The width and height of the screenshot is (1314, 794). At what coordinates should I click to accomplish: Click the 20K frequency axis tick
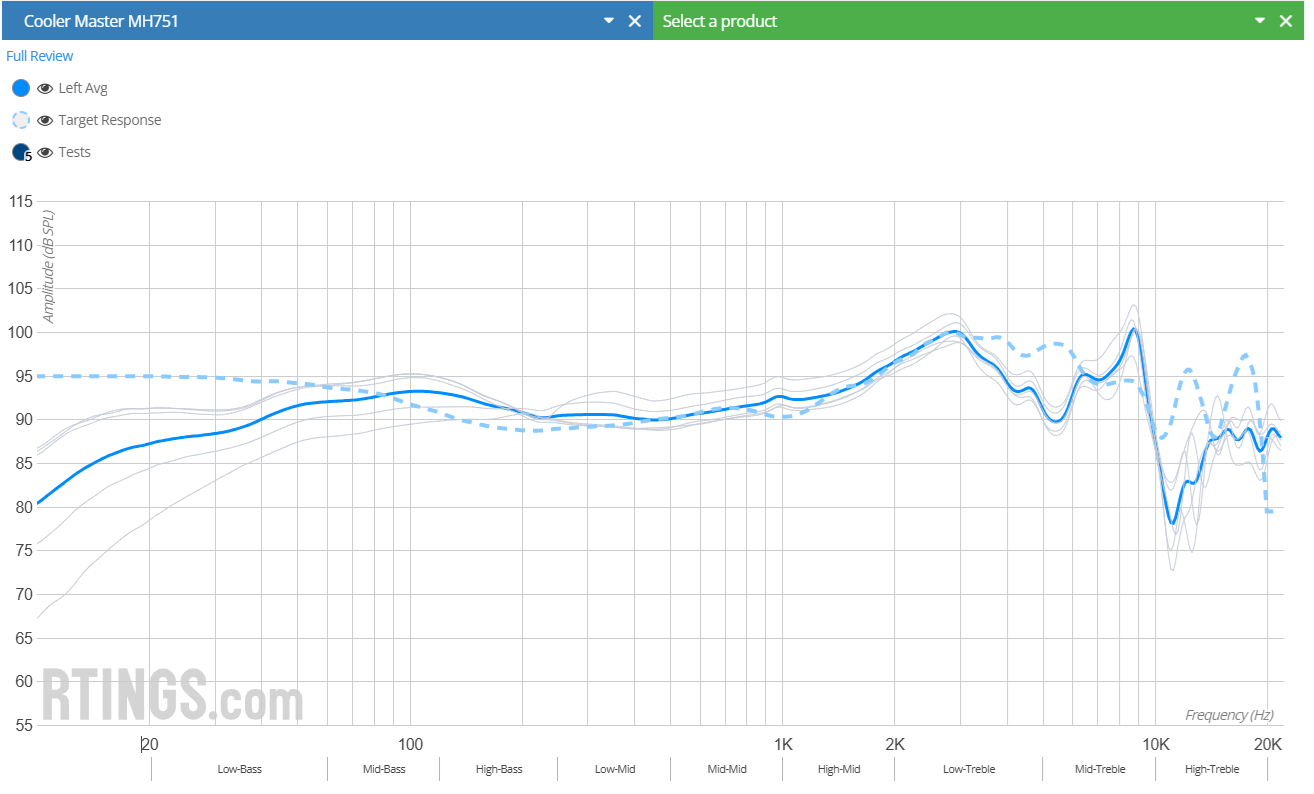1268,744
